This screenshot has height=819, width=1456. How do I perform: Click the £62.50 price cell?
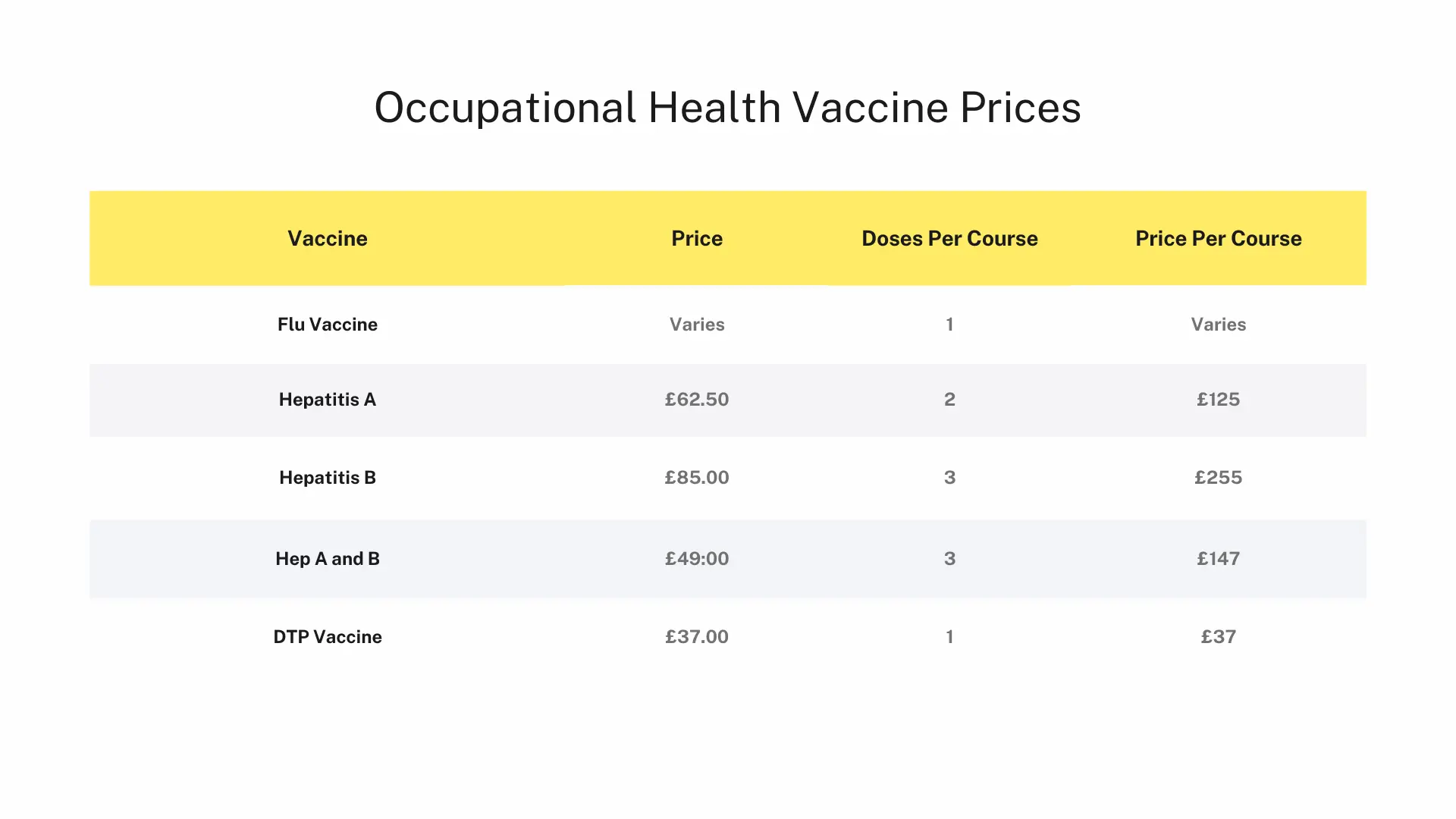pyautogui.click(x=696, y=400)
